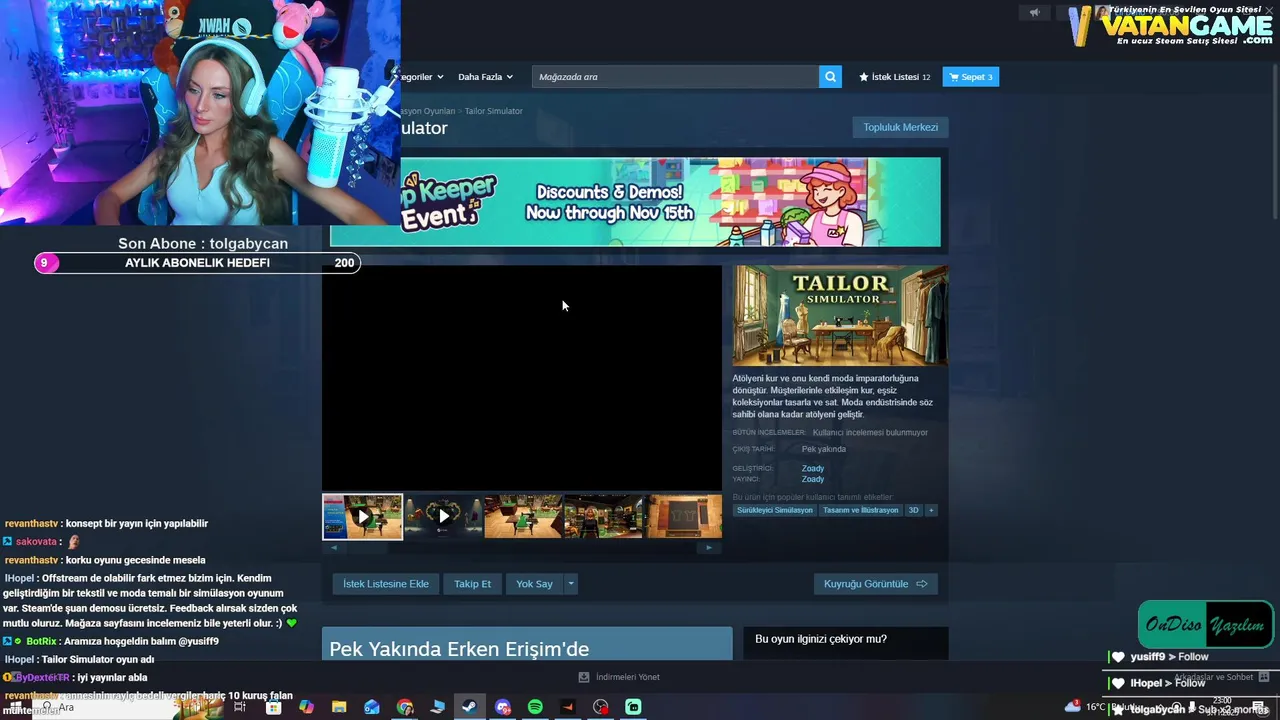The width and height of the screenshot is (1280, 720).
Task: Click the Bu oyun ilginizi çekiyor mu? text
Action: click(x=820, y=639)
